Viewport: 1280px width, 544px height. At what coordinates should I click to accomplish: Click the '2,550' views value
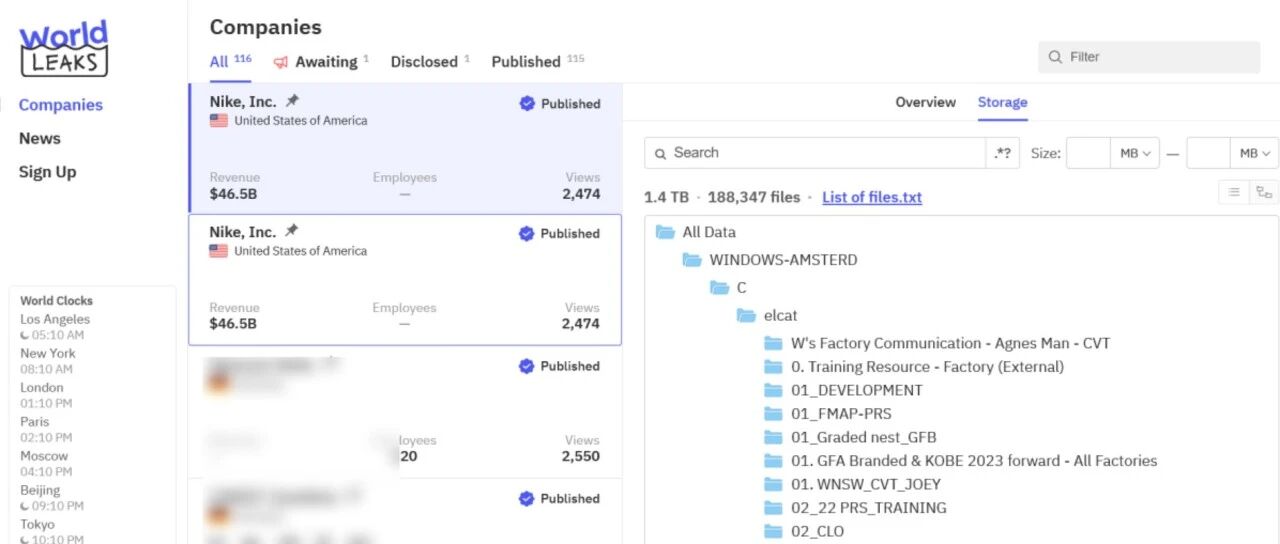[581, 456]
